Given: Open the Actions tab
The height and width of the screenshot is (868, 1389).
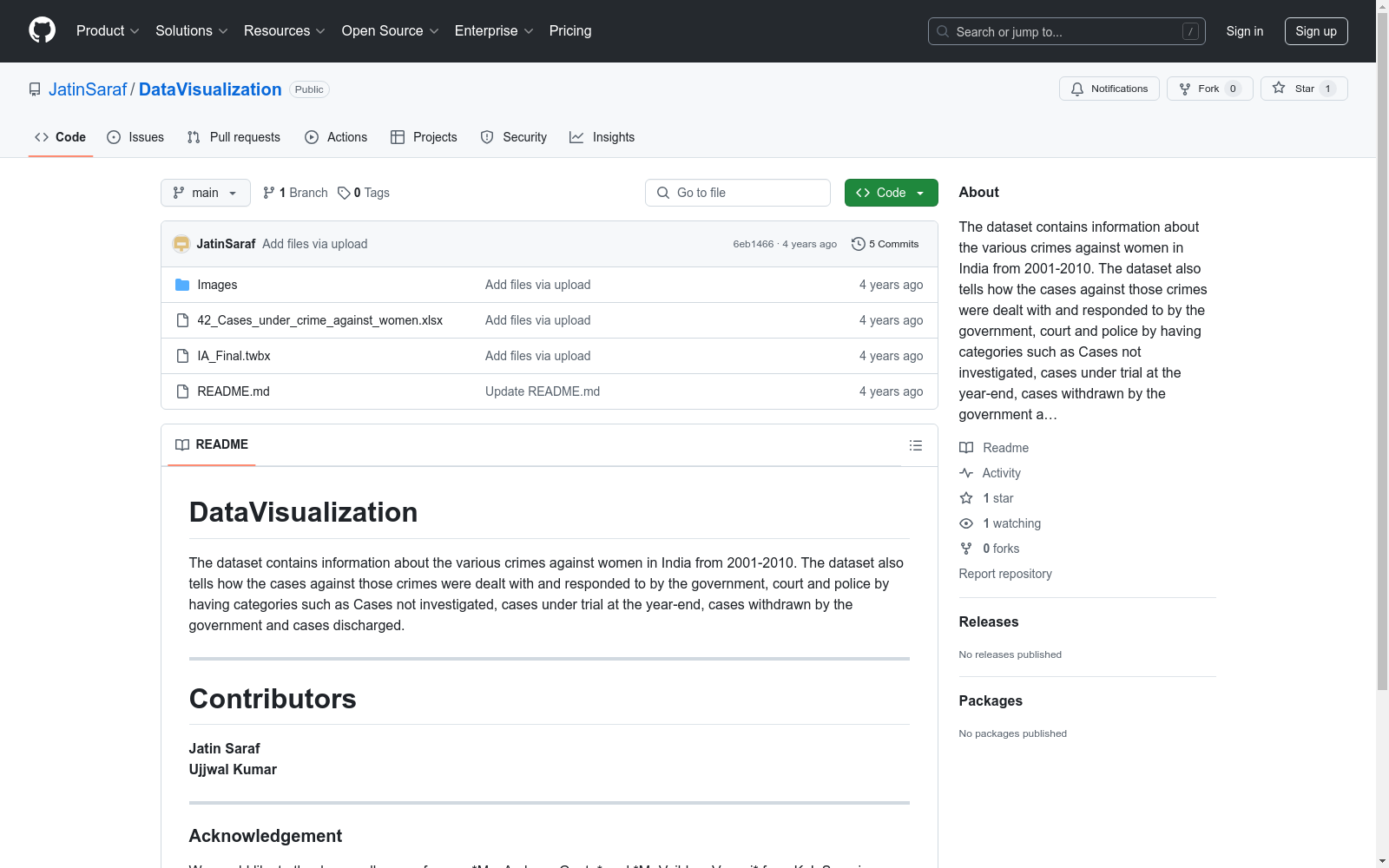Looking at the screenshot, I should (336, 137).
